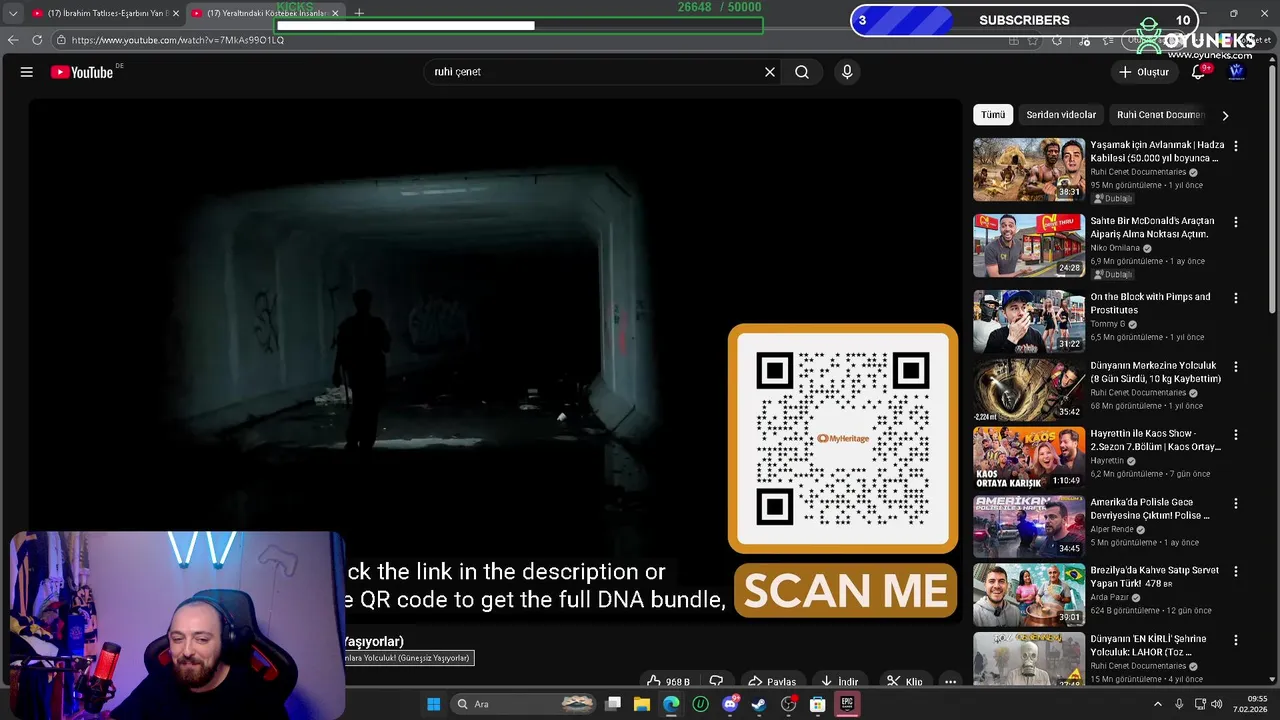Open Dünyanın Merkezine Yolculuk video title
The image size is (1280, 720).
click(x=1155, y=372)
